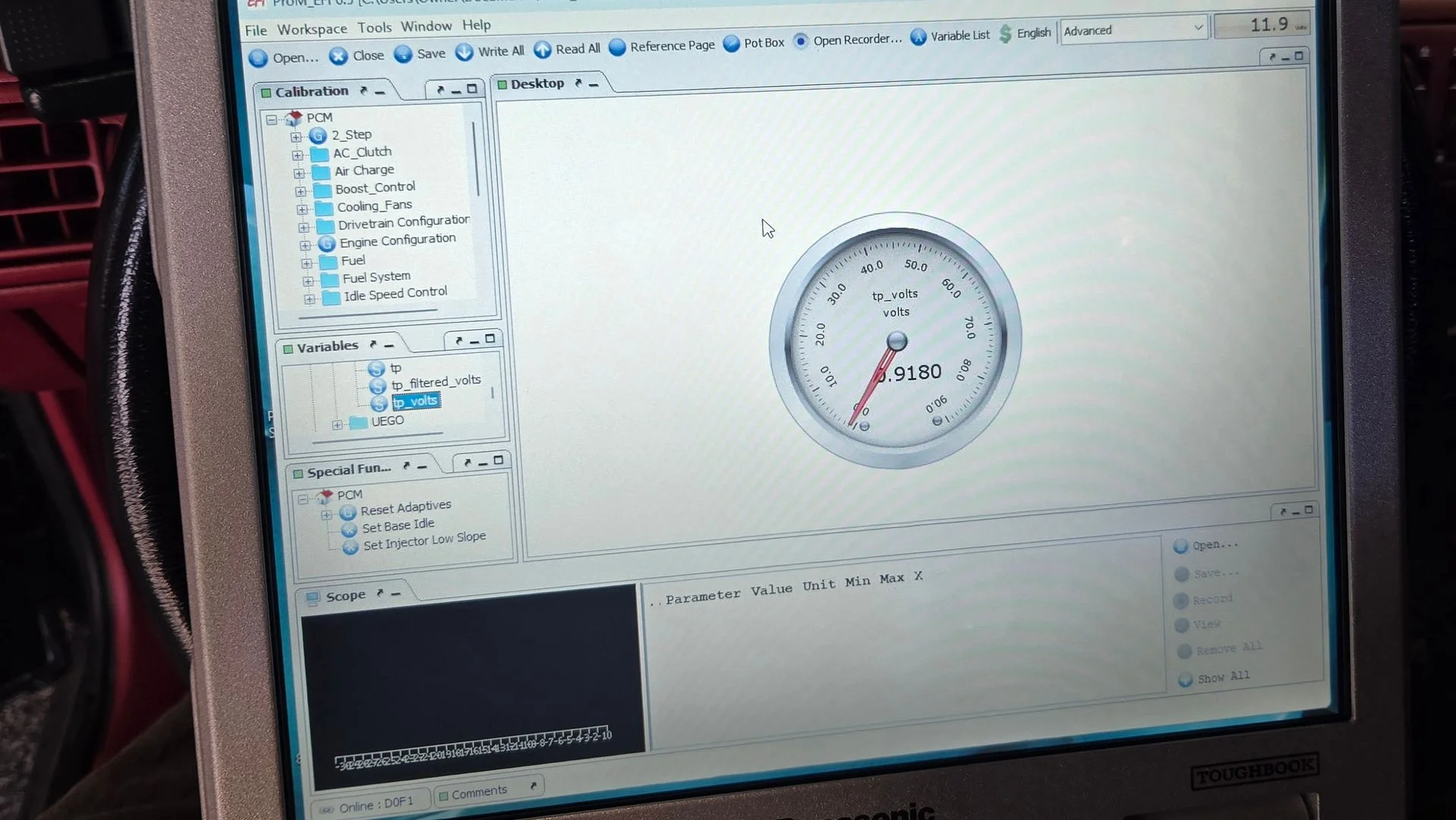This screenshot has width=1456, height=820.
Task: Open the Variable List
Action: tap(918, 36)
